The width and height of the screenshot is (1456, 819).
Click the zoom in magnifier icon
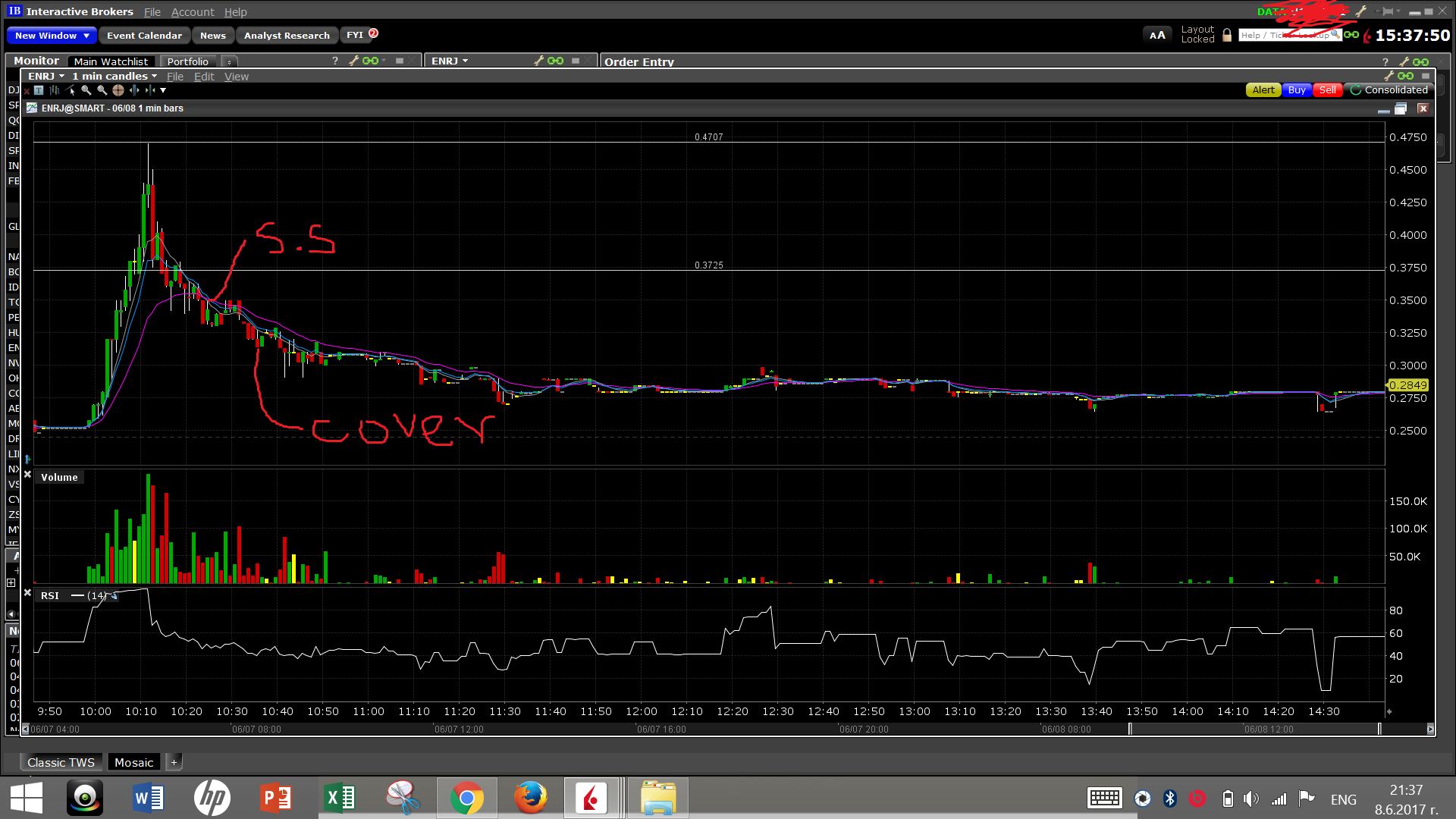tap(86, 90)
